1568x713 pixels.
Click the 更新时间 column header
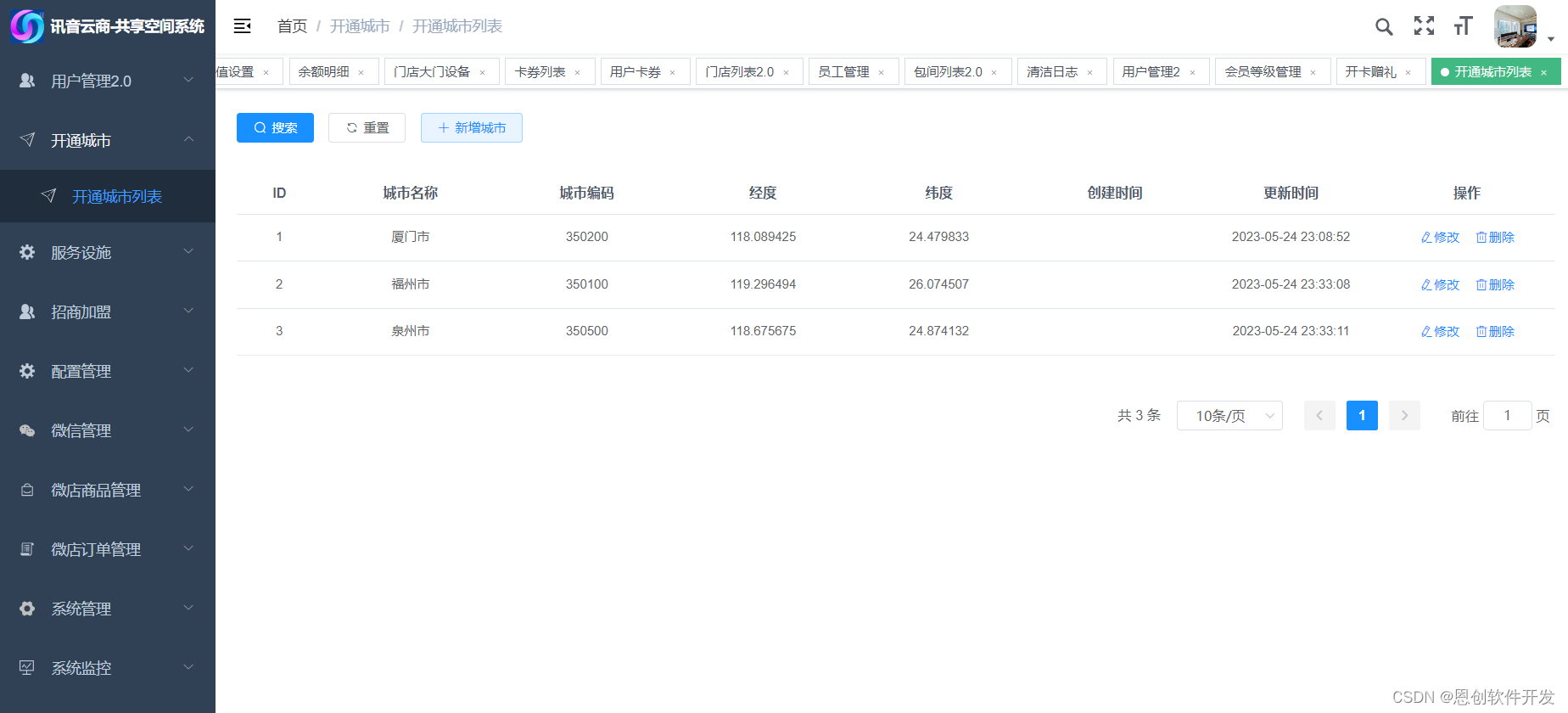(x=1291, y=194)
